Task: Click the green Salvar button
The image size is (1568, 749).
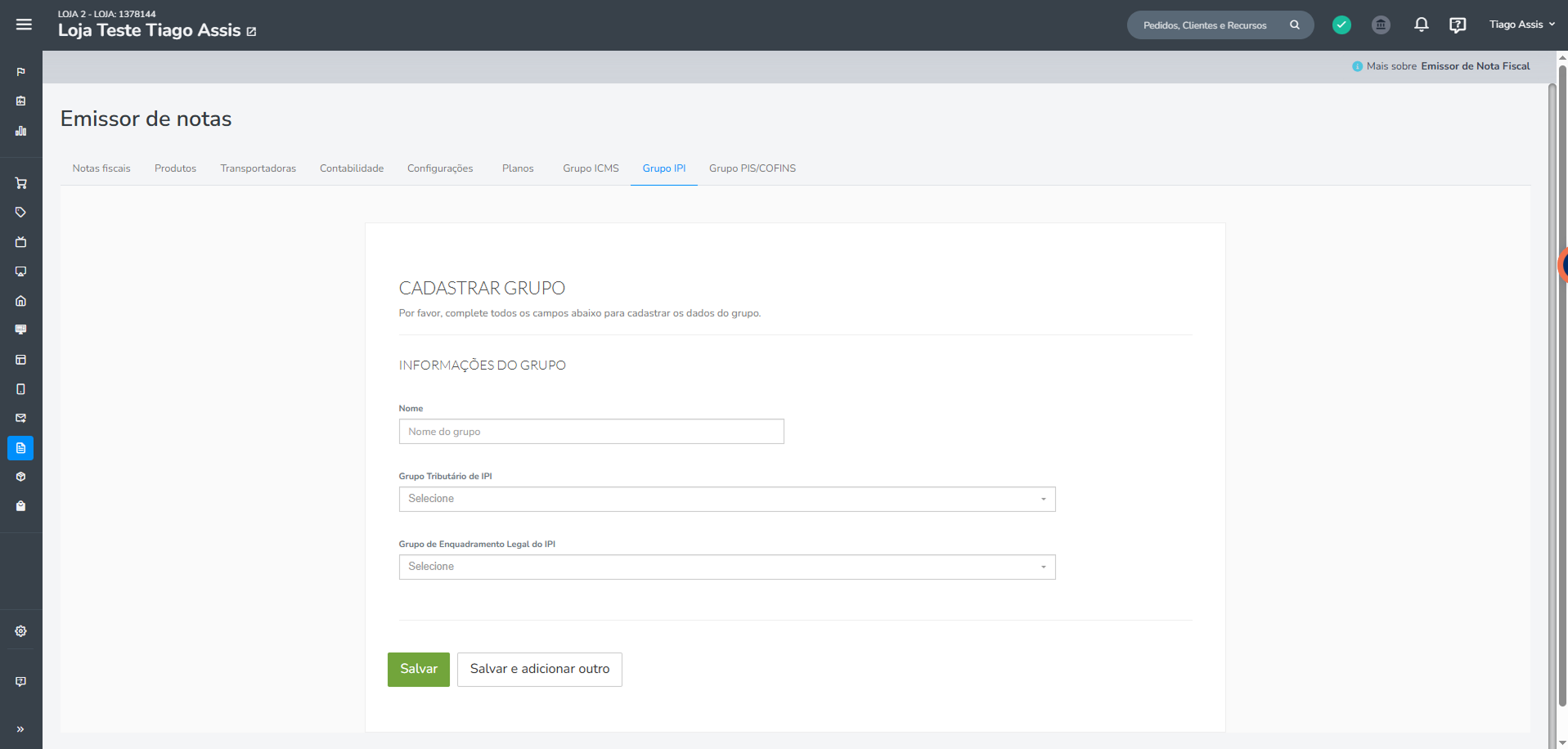Action: point(419,670)
